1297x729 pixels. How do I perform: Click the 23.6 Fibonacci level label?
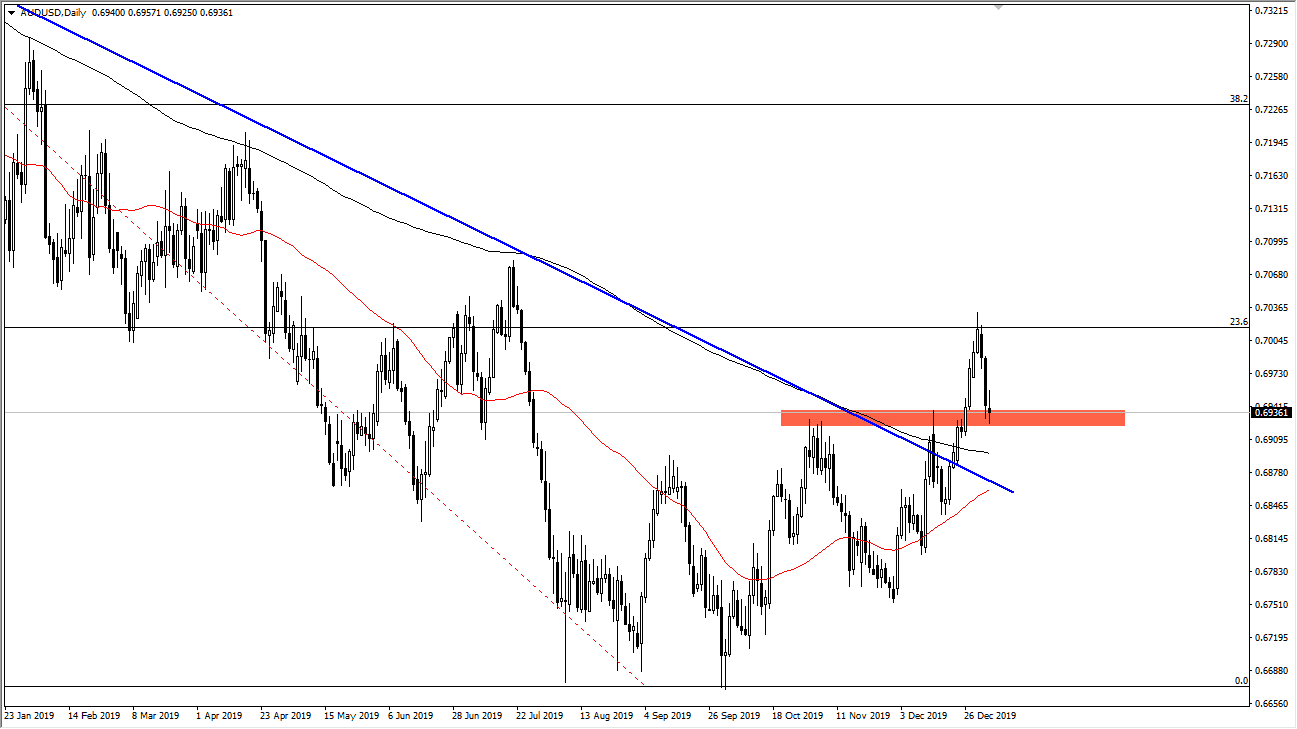(1238, 322)
